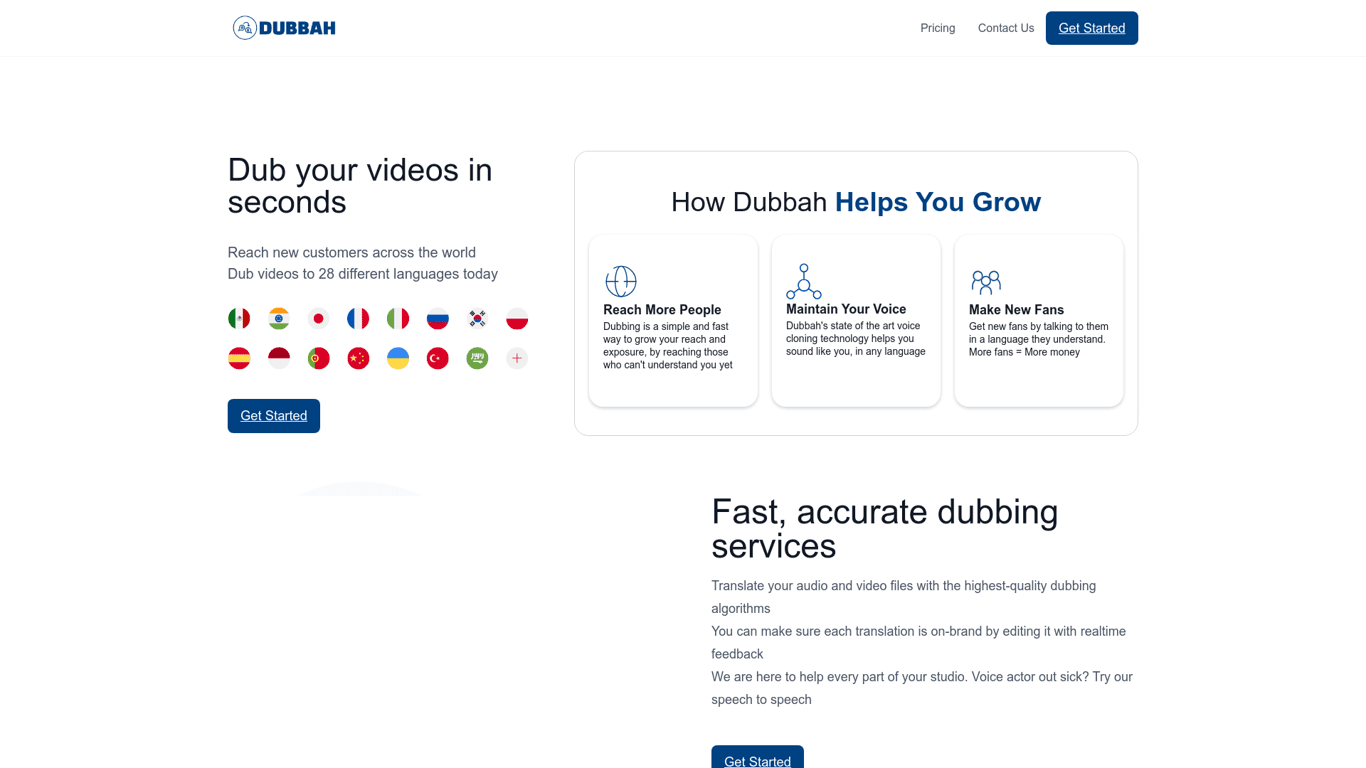Image resolution: width=1366 pixels, height=768 pixels.
Task: Select the France flag icon
Action: pos(358,318)
